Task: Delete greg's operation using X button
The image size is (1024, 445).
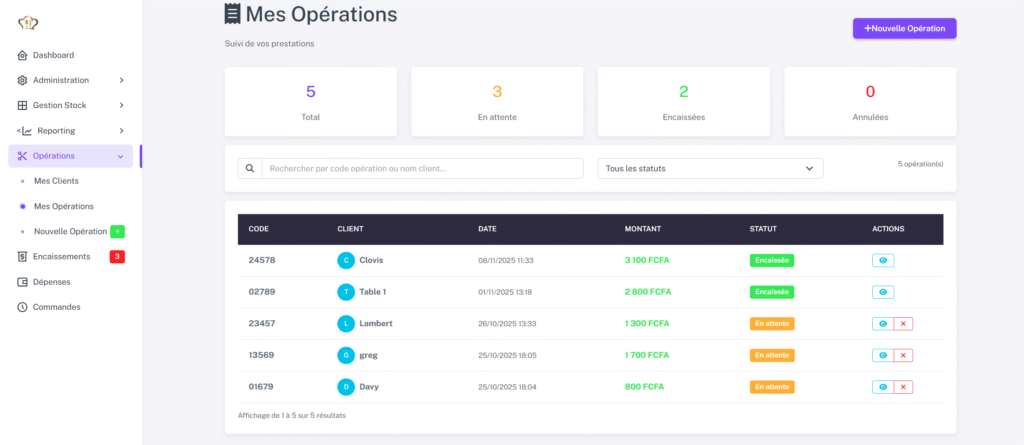Action: (903, 355)
